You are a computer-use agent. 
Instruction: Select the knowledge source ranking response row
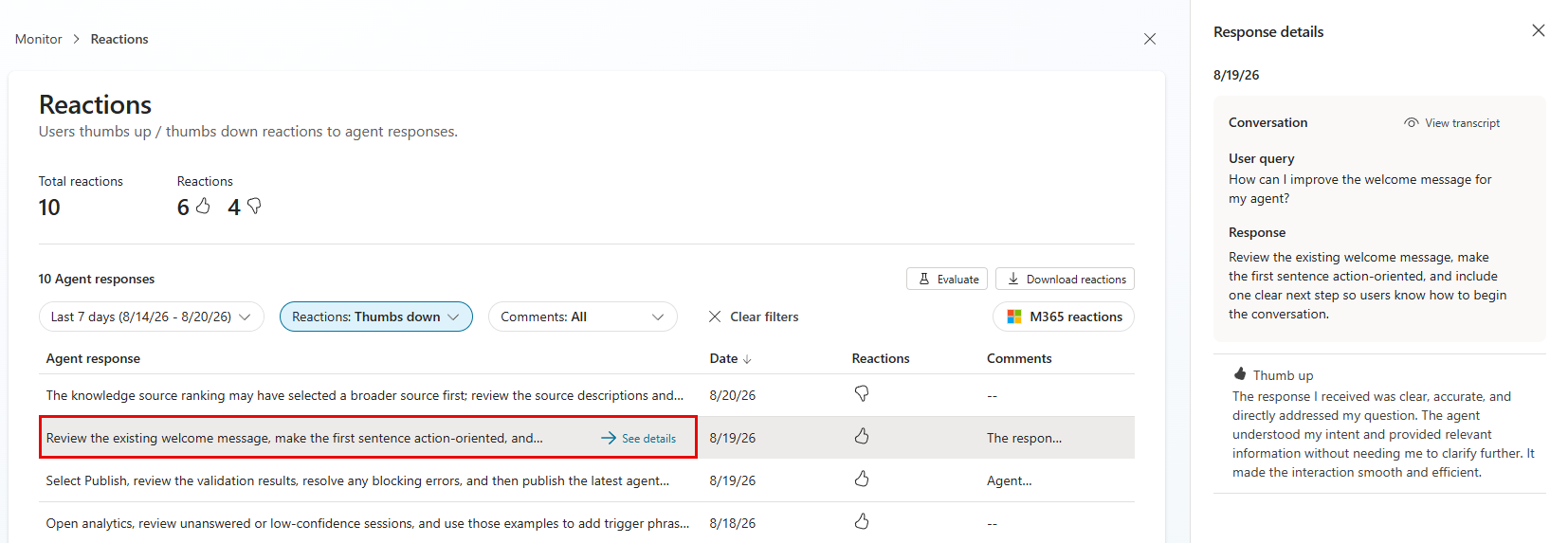point(586,395)
